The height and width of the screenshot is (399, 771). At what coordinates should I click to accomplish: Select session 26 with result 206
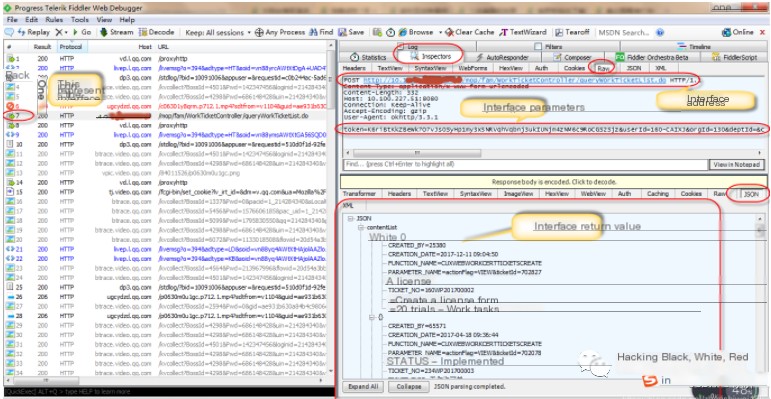[166, 297]
